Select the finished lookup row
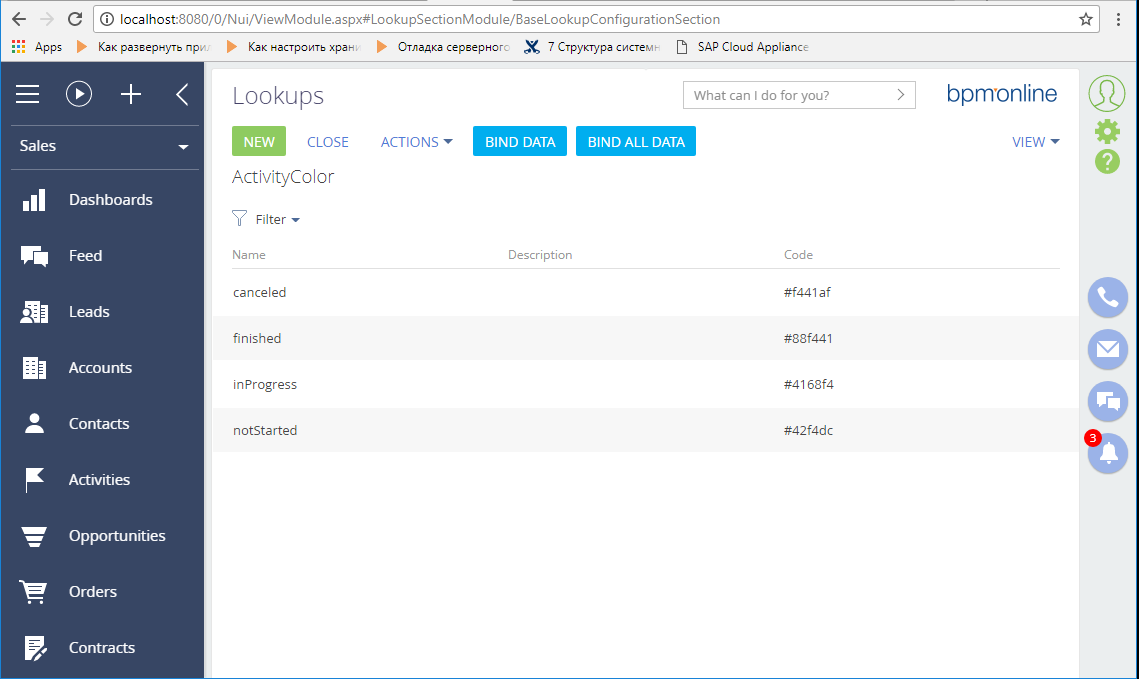1139x679 pixels. (645, 338)
